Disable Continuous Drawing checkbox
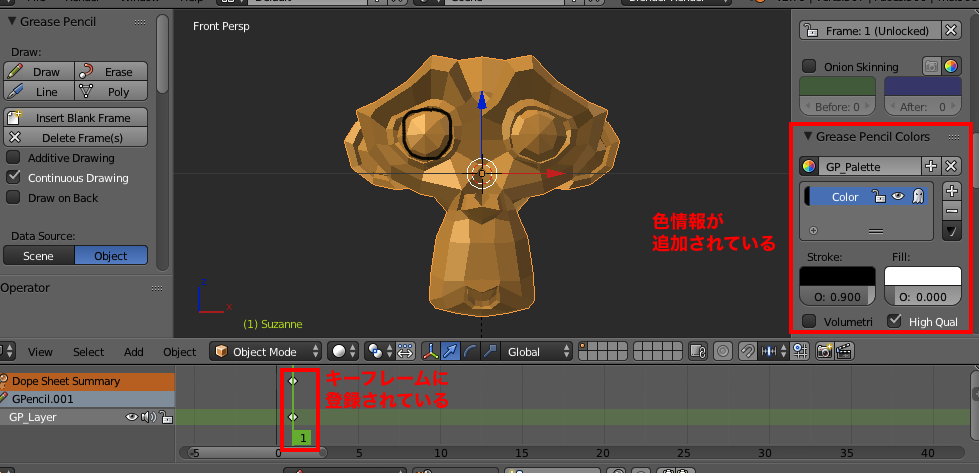The image size is (979, 473). [x=13, y=178]
